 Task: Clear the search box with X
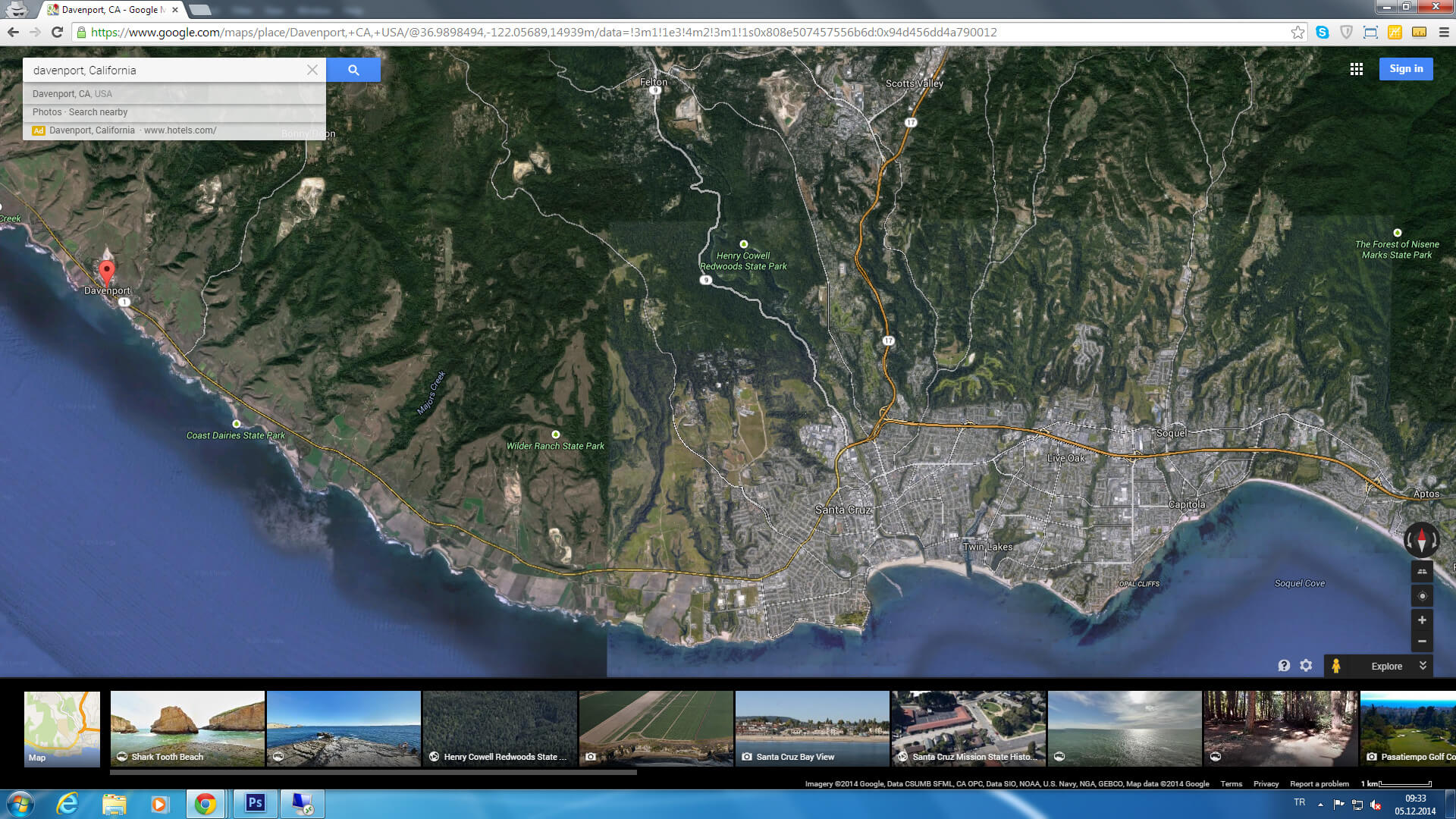pos(312,70)
